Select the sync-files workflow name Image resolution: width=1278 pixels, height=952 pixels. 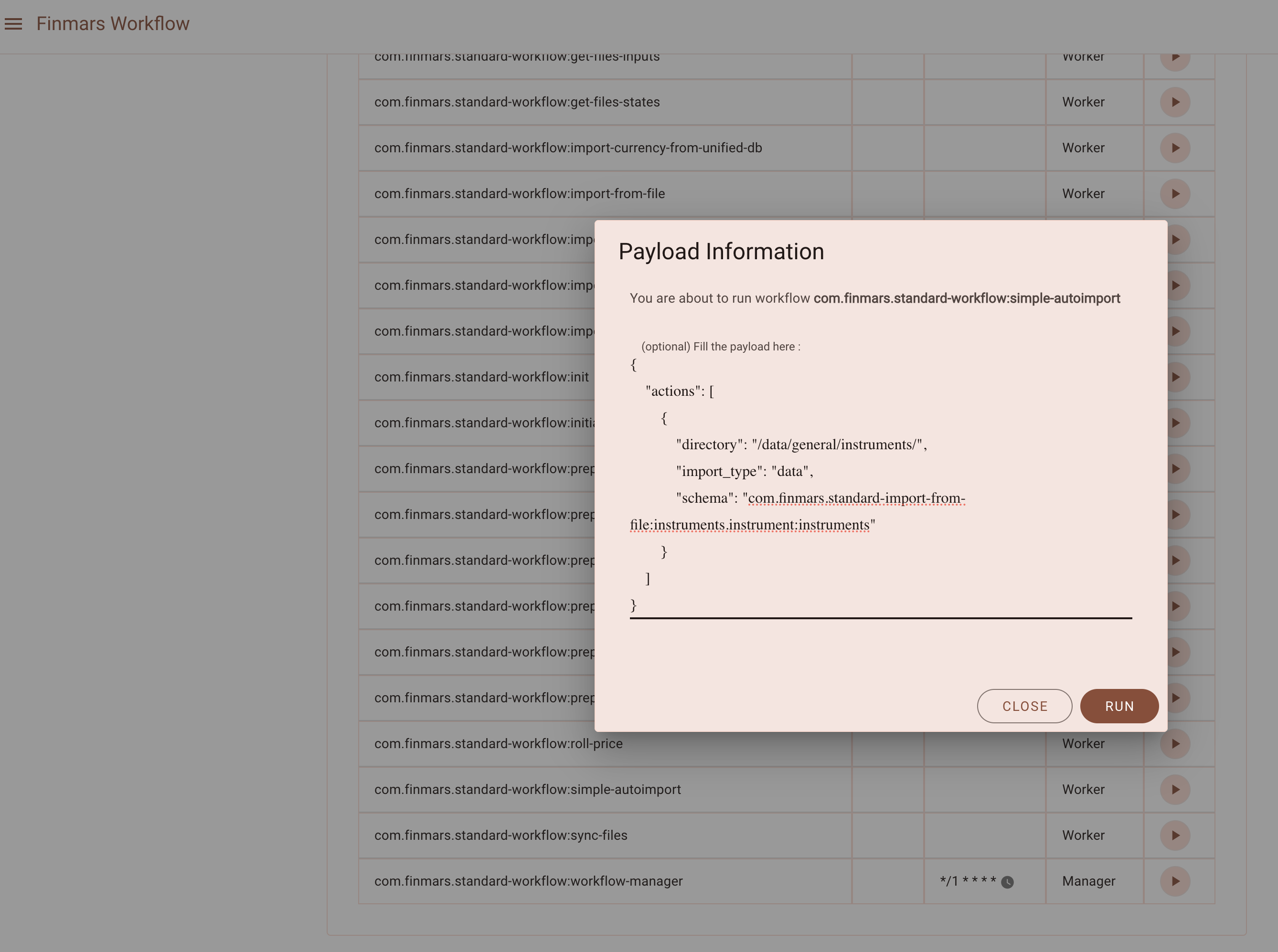(x=501, y=835)
